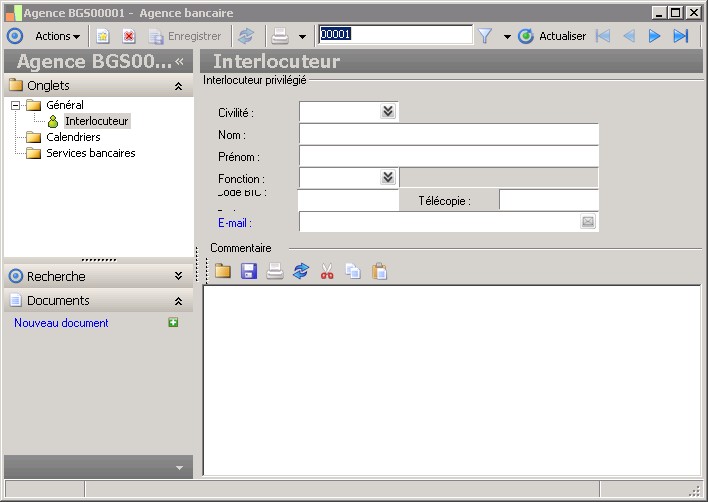Delete the record with the red X icon
Viewport: 708px width, 502px height.
tap(129, 36)
